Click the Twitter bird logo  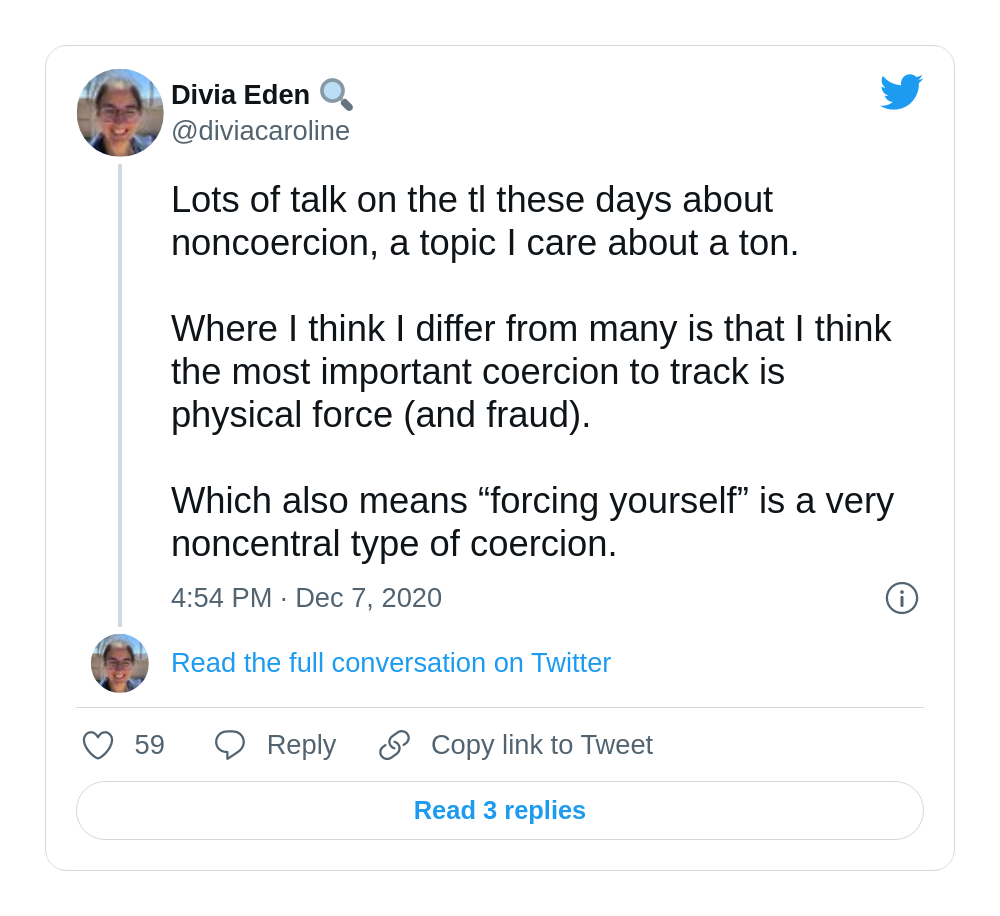(901, 92)
